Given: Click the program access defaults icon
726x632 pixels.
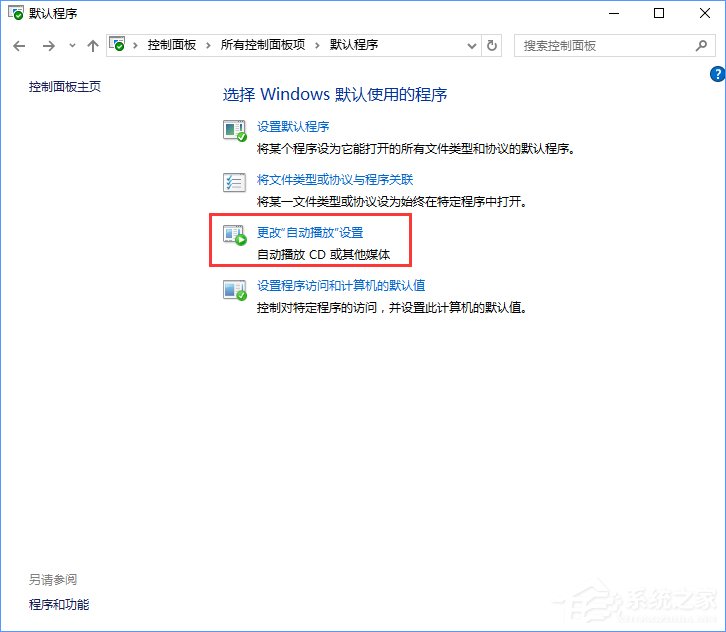Looking at the screenshot, I should [x=235, y=290].
